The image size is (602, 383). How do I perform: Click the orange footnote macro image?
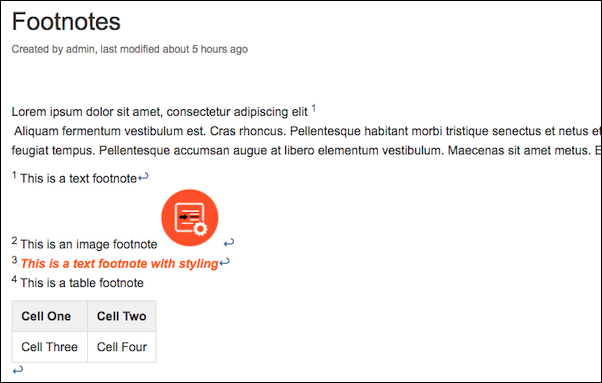coord(190,218)
